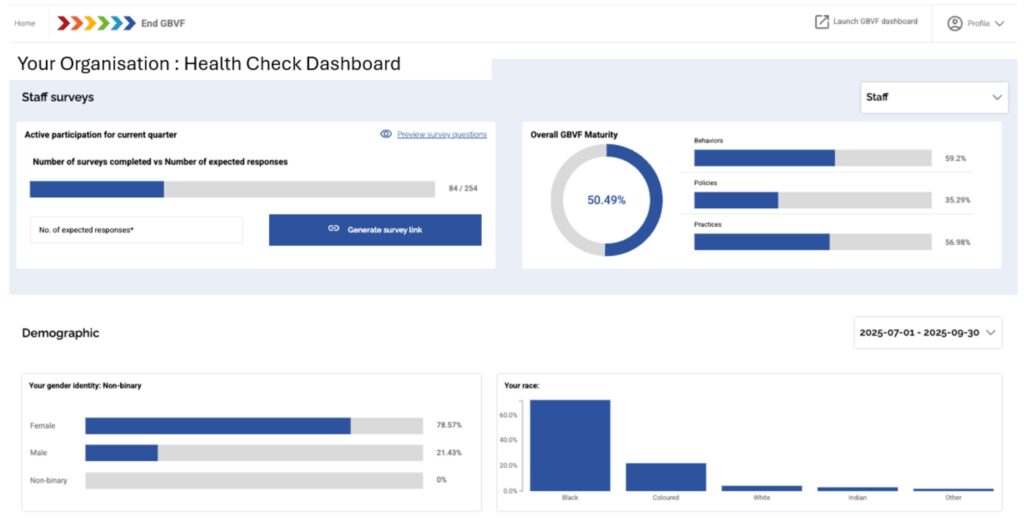The height and width of the screenshot is (531, 1024).
Task: Click the Launch GBVF dashboard external-link icon
Action: [x=821, y=22]
